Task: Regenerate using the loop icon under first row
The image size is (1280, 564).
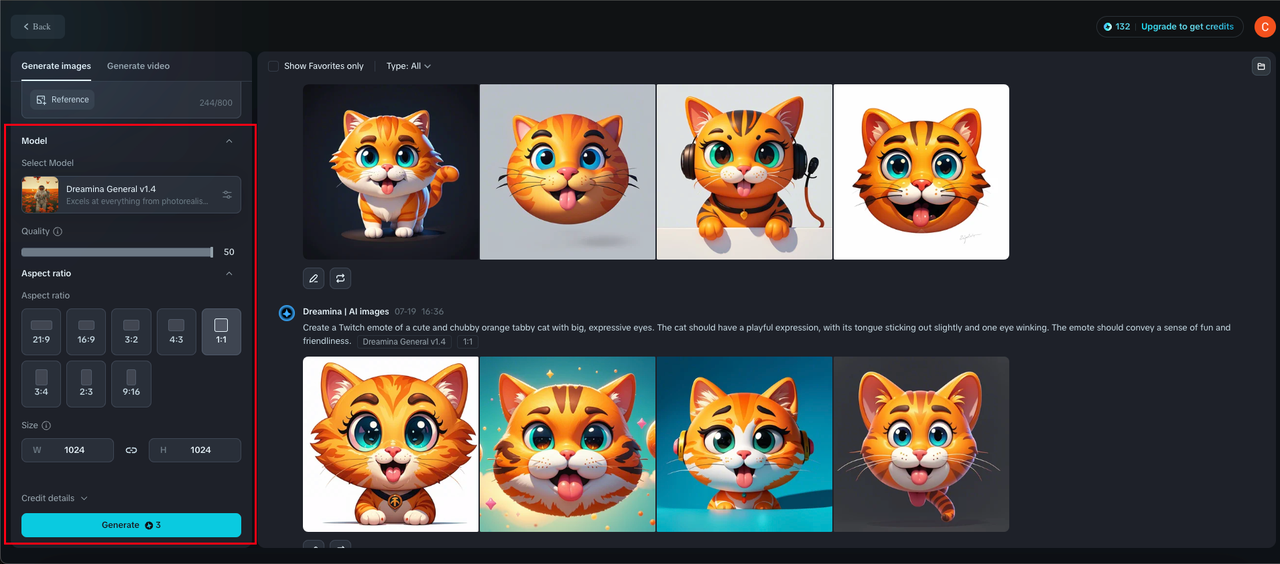Action: 340,278
